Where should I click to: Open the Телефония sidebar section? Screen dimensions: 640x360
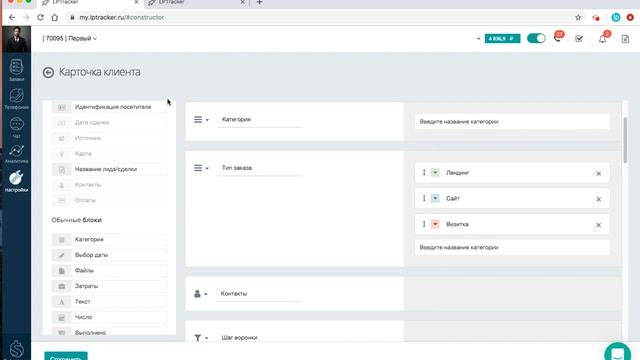16,99
